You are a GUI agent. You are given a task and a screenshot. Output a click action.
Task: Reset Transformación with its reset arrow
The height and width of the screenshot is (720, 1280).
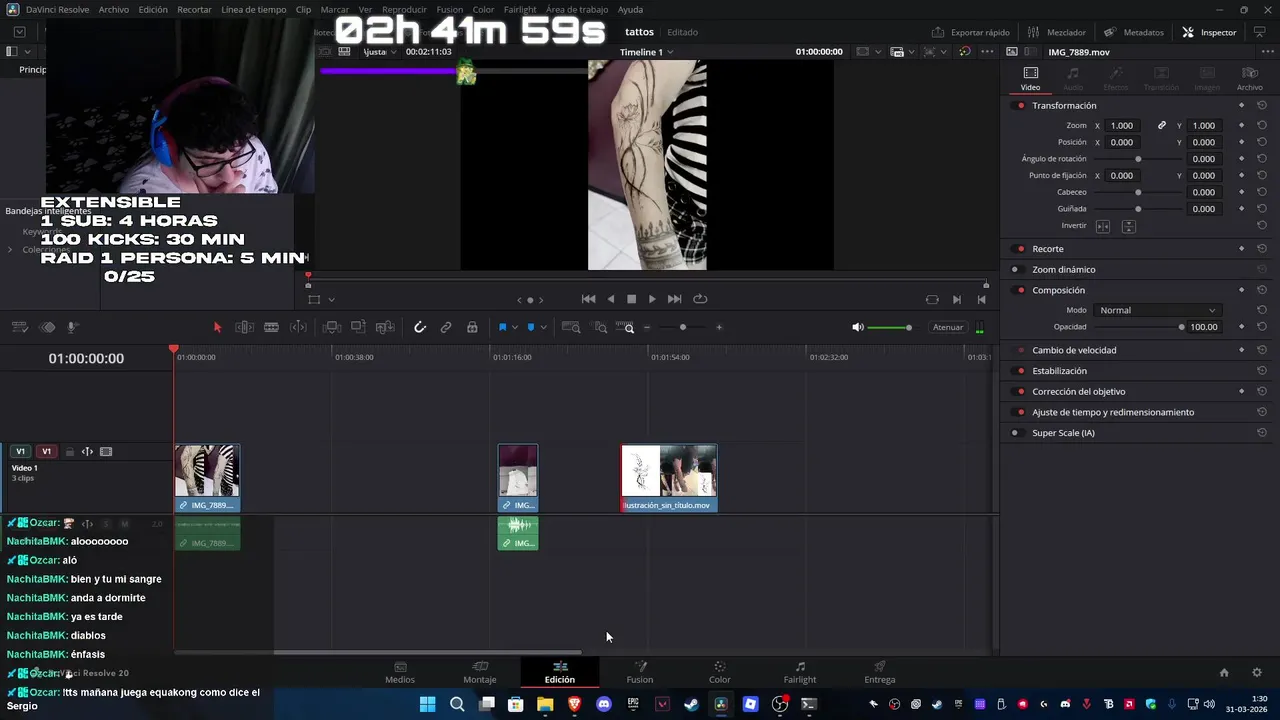[x=1262, y=106]
